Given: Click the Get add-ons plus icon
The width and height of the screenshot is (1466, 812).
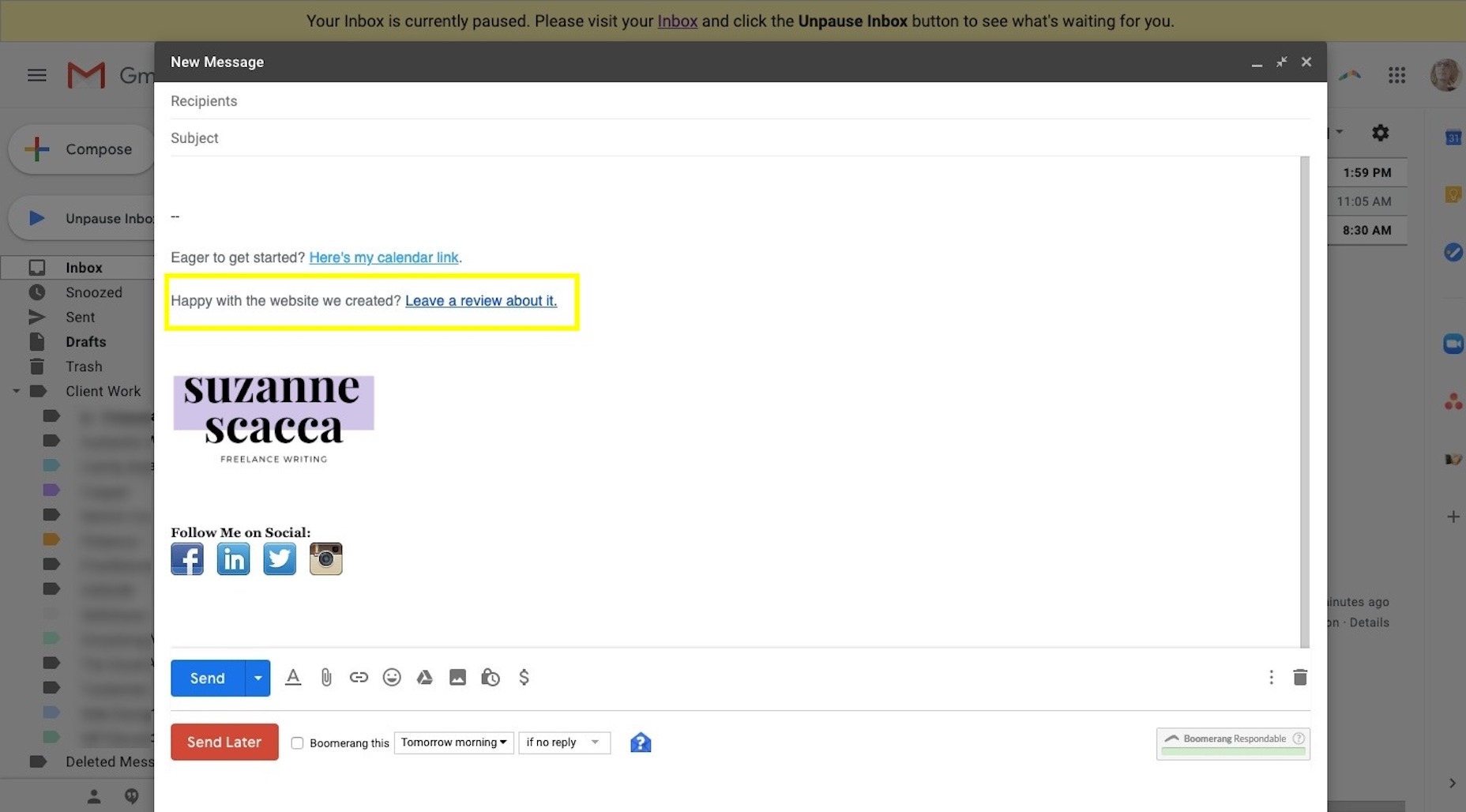Looking at the screenshot, I should (x=1453, y=517).
